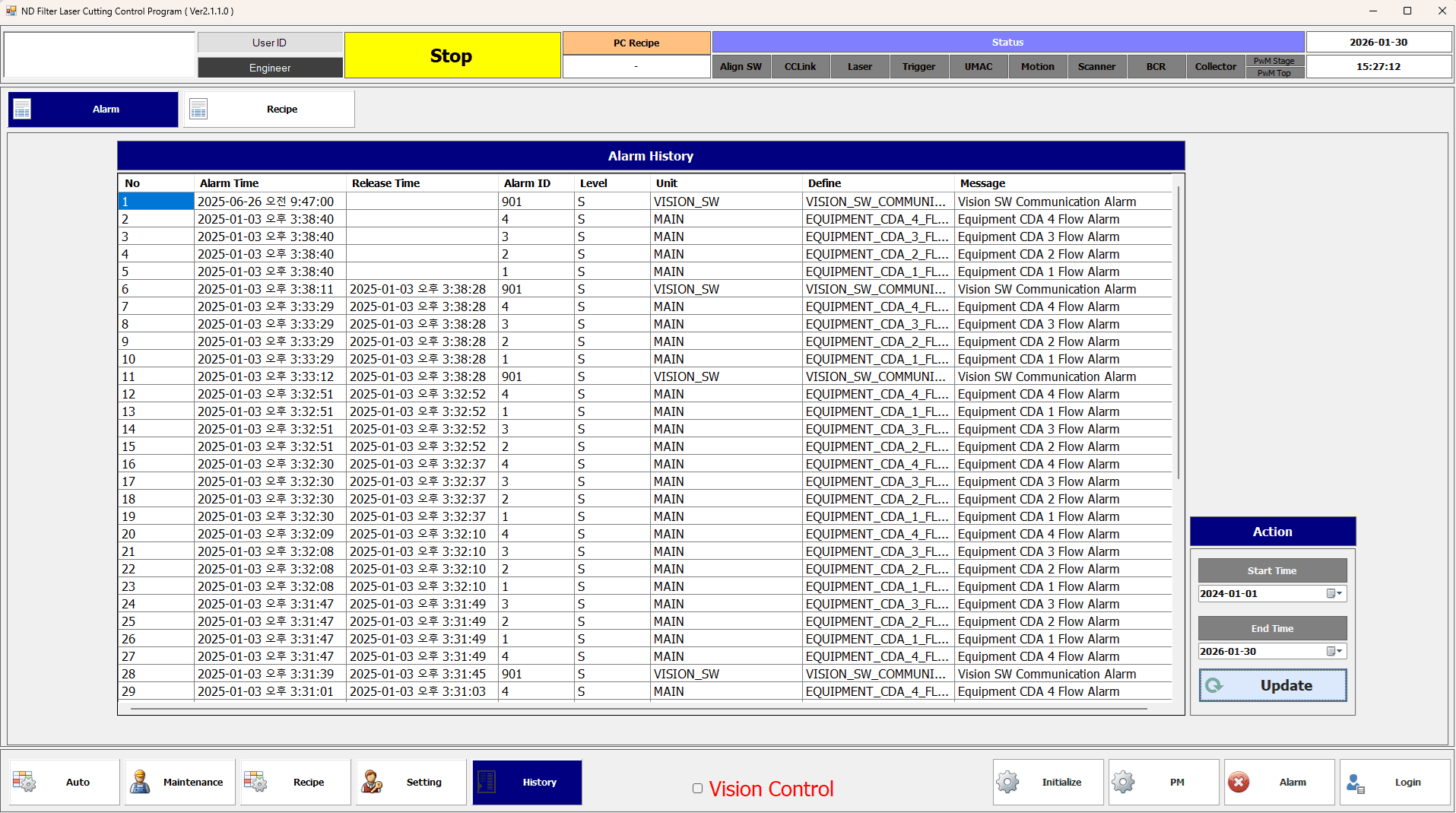Click the bottom Recipe gear icon

coord(255,782)
